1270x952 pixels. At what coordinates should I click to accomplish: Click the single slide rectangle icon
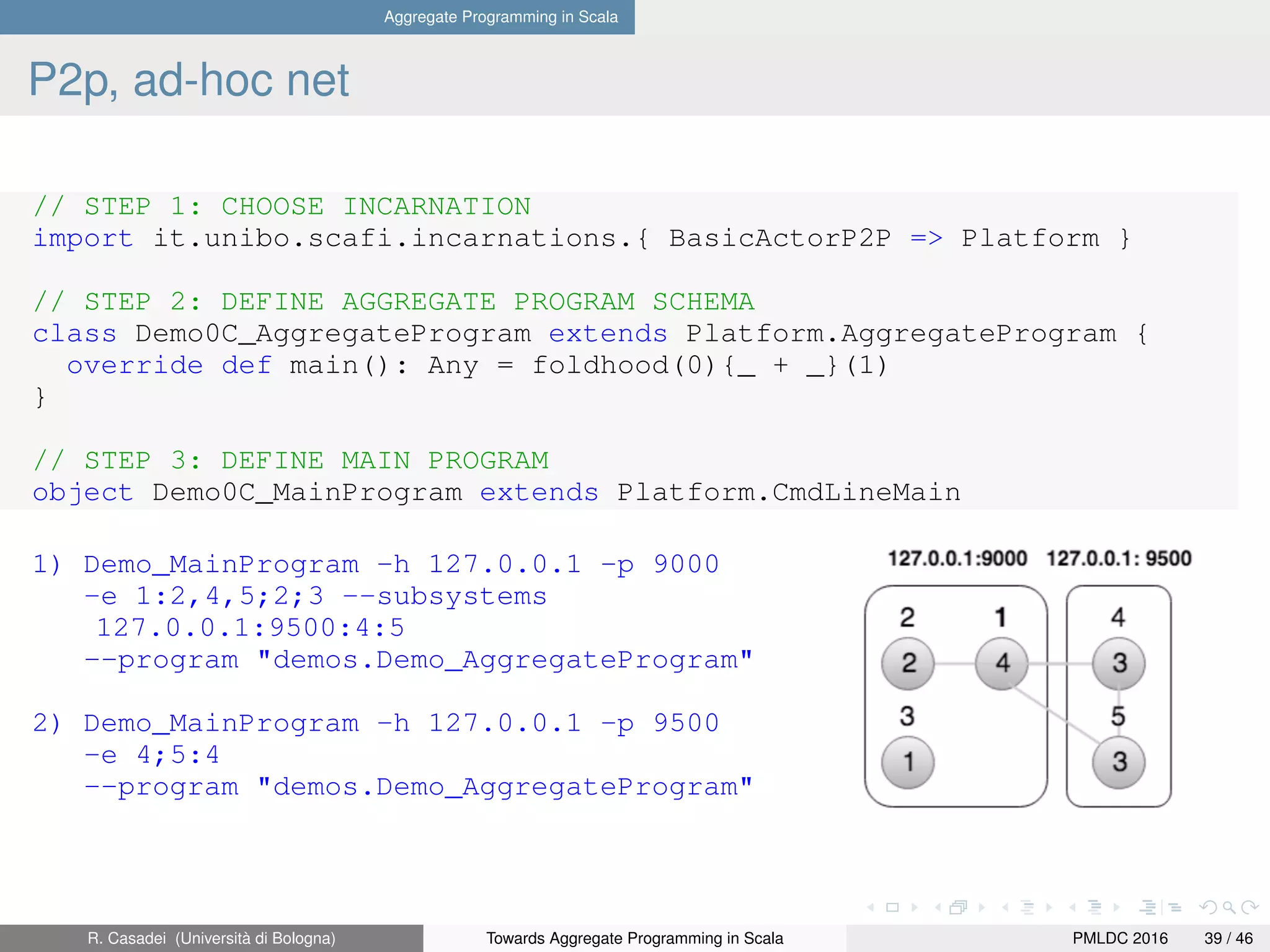[x=893, y=907]
